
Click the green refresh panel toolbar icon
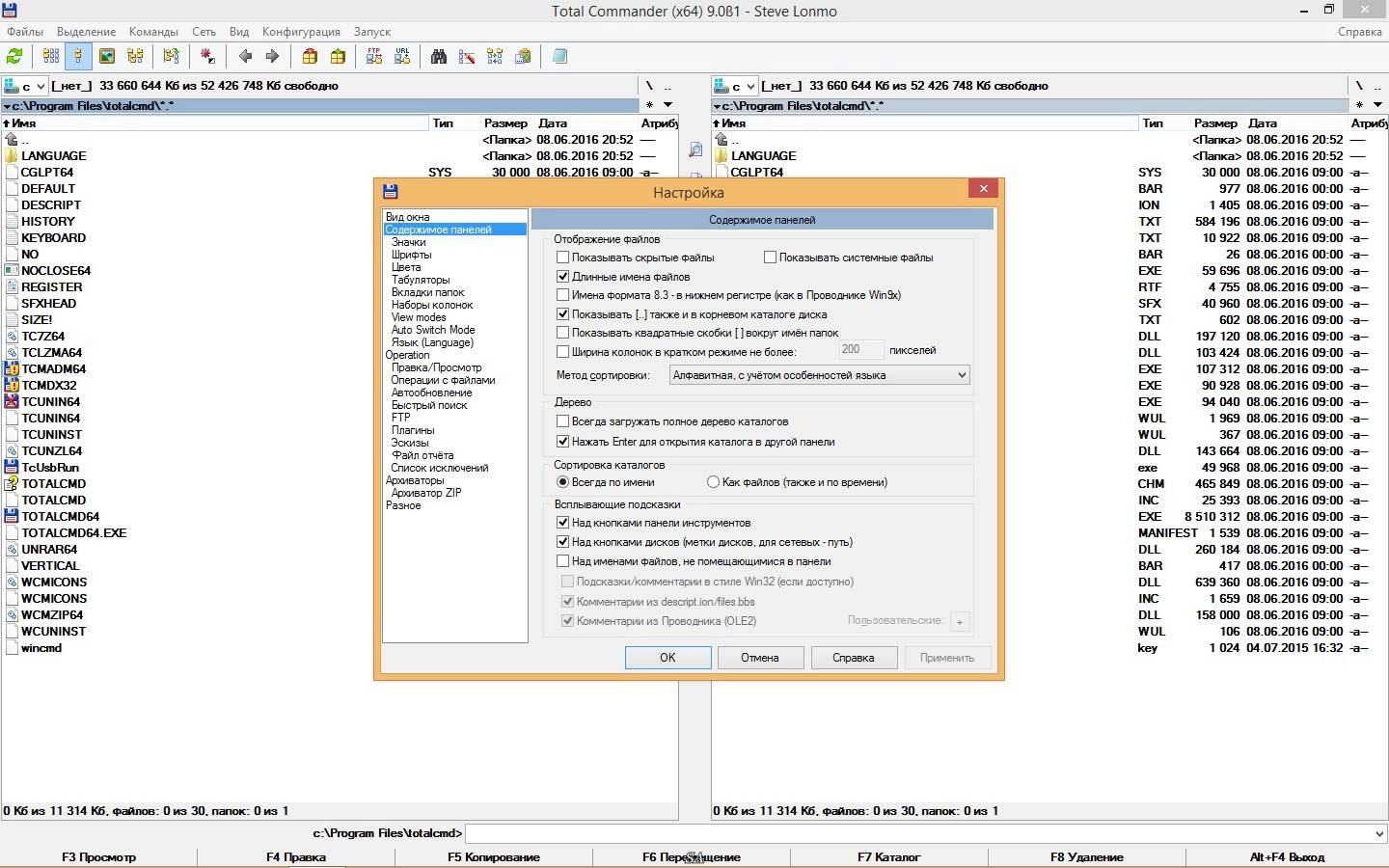[x=14, y=57]
